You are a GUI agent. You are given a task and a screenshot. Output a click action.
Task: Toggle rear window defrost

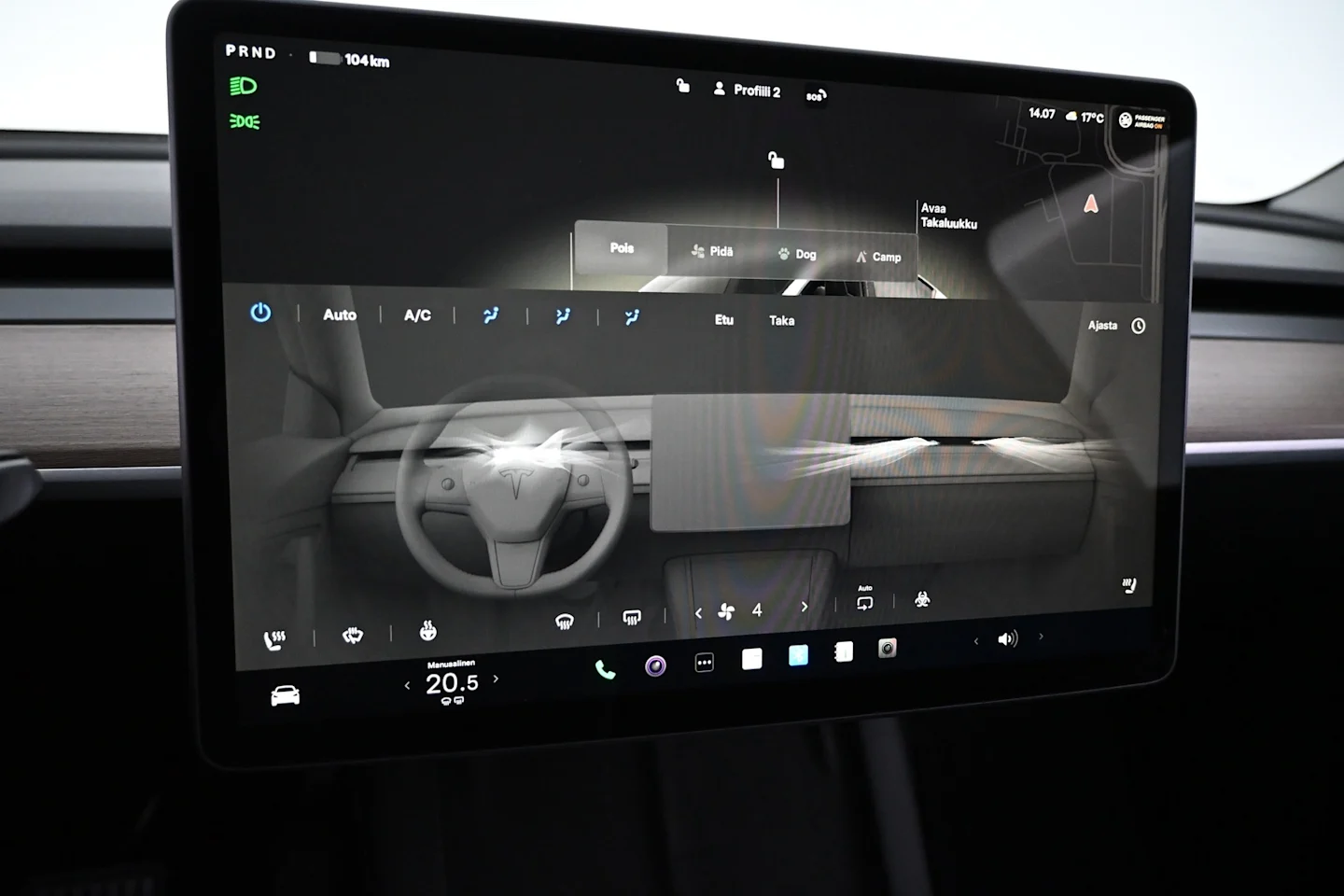coord(632,617)
